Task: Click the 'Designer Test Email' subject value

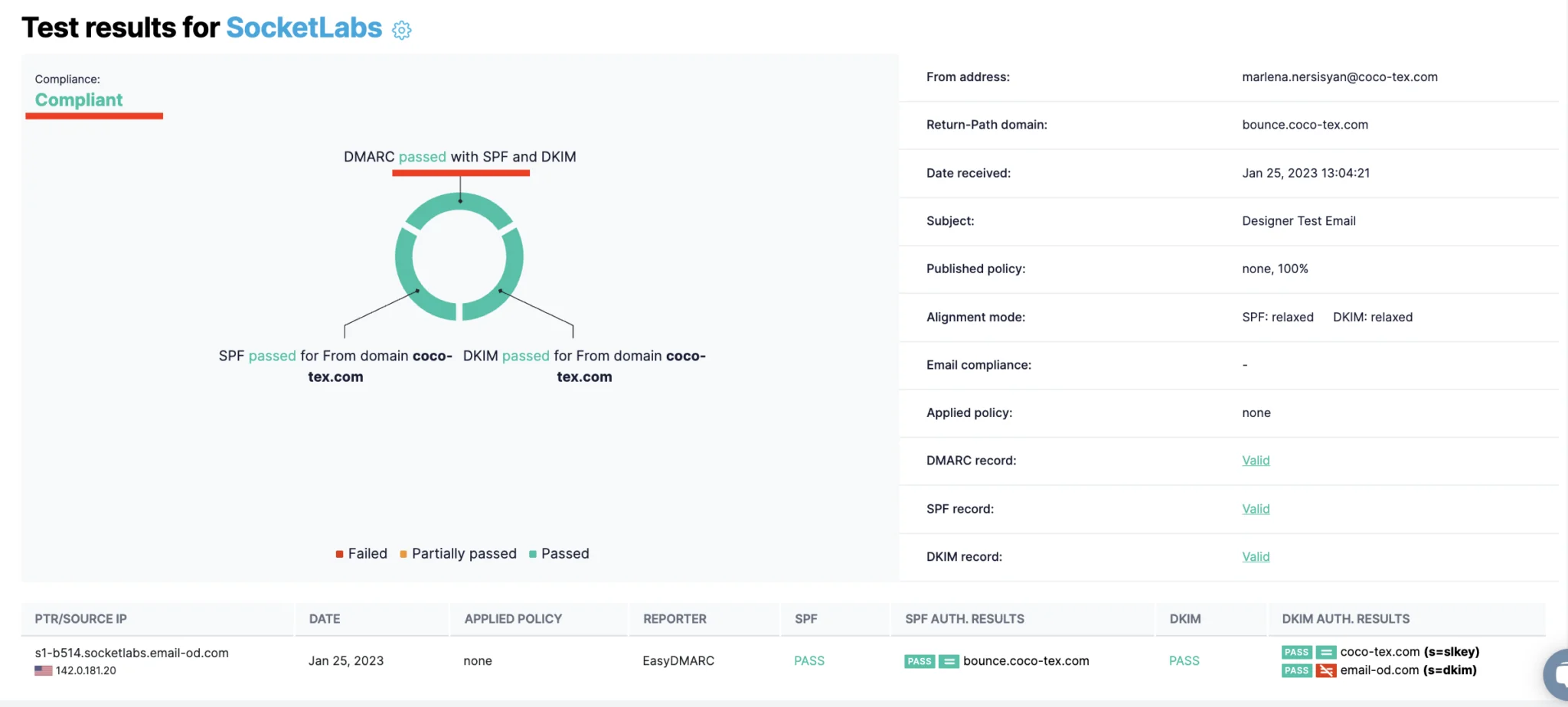Action: 1298,221
